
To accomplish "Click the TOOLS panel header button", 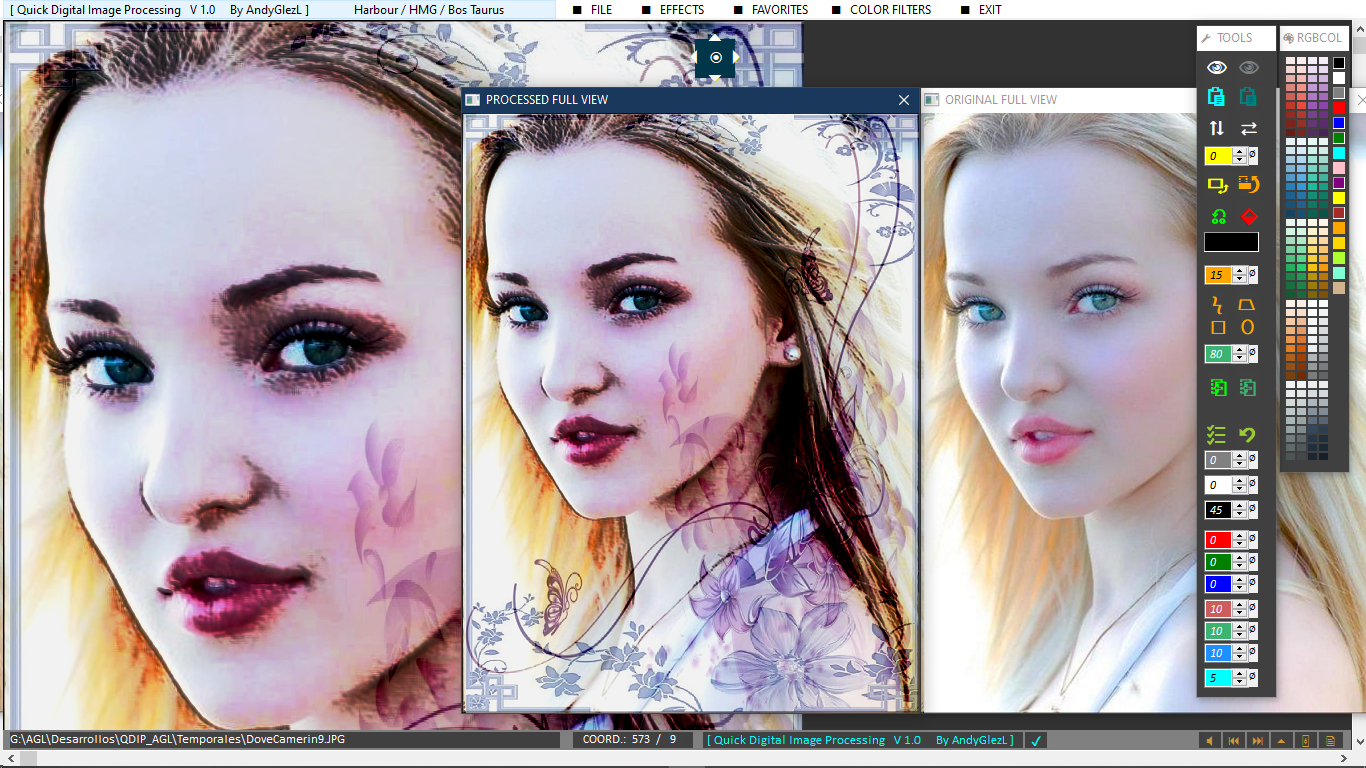I will (x=1236, y=38).
